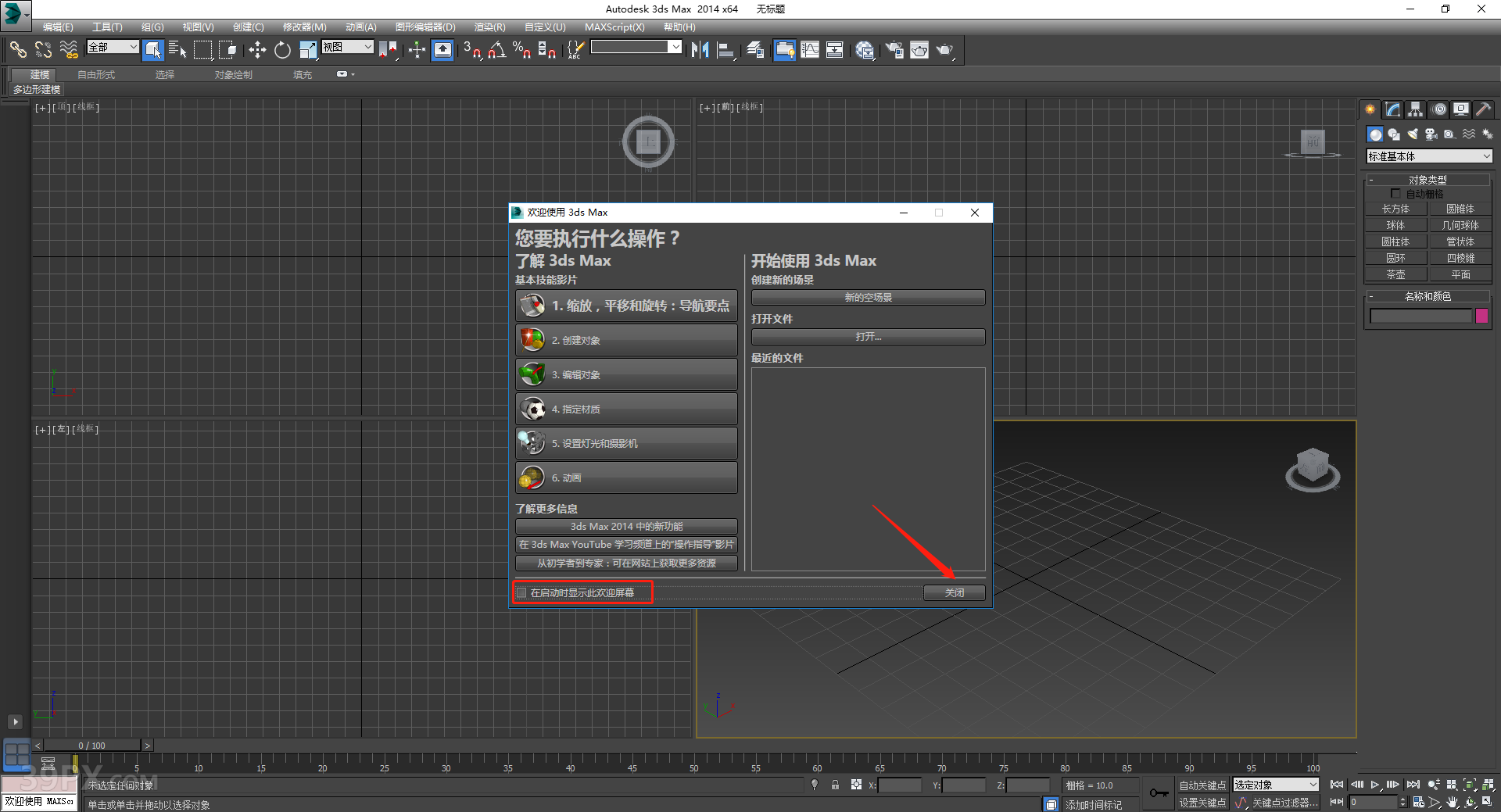Toggle Window/Crossing selection icon
The height and width of the screenshot is (812, 1501).
[x=227, y=50]
